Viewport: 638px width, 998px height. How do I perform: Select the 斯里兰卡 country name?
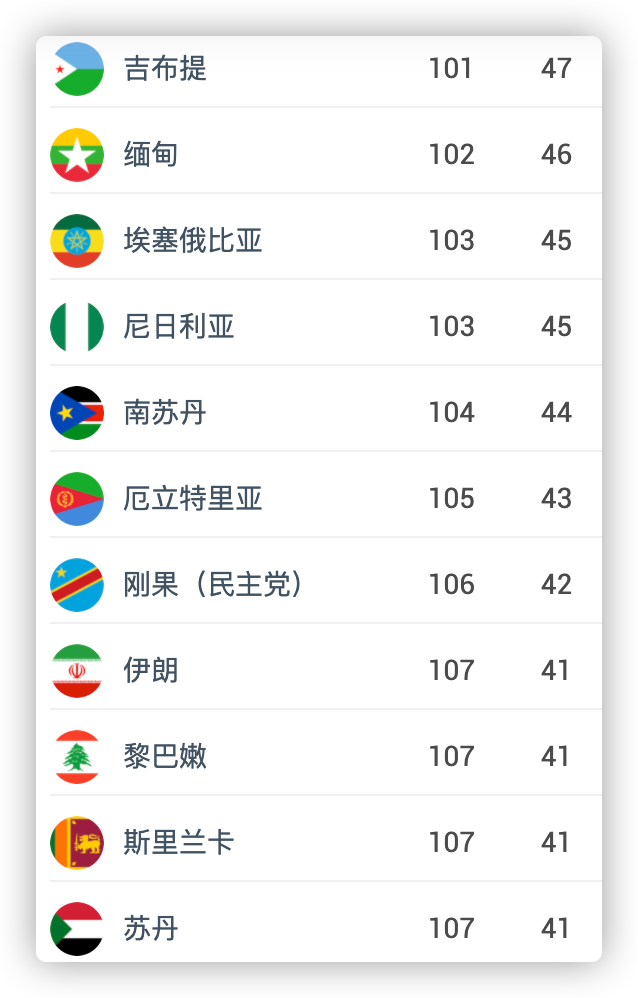coord(179,843)
